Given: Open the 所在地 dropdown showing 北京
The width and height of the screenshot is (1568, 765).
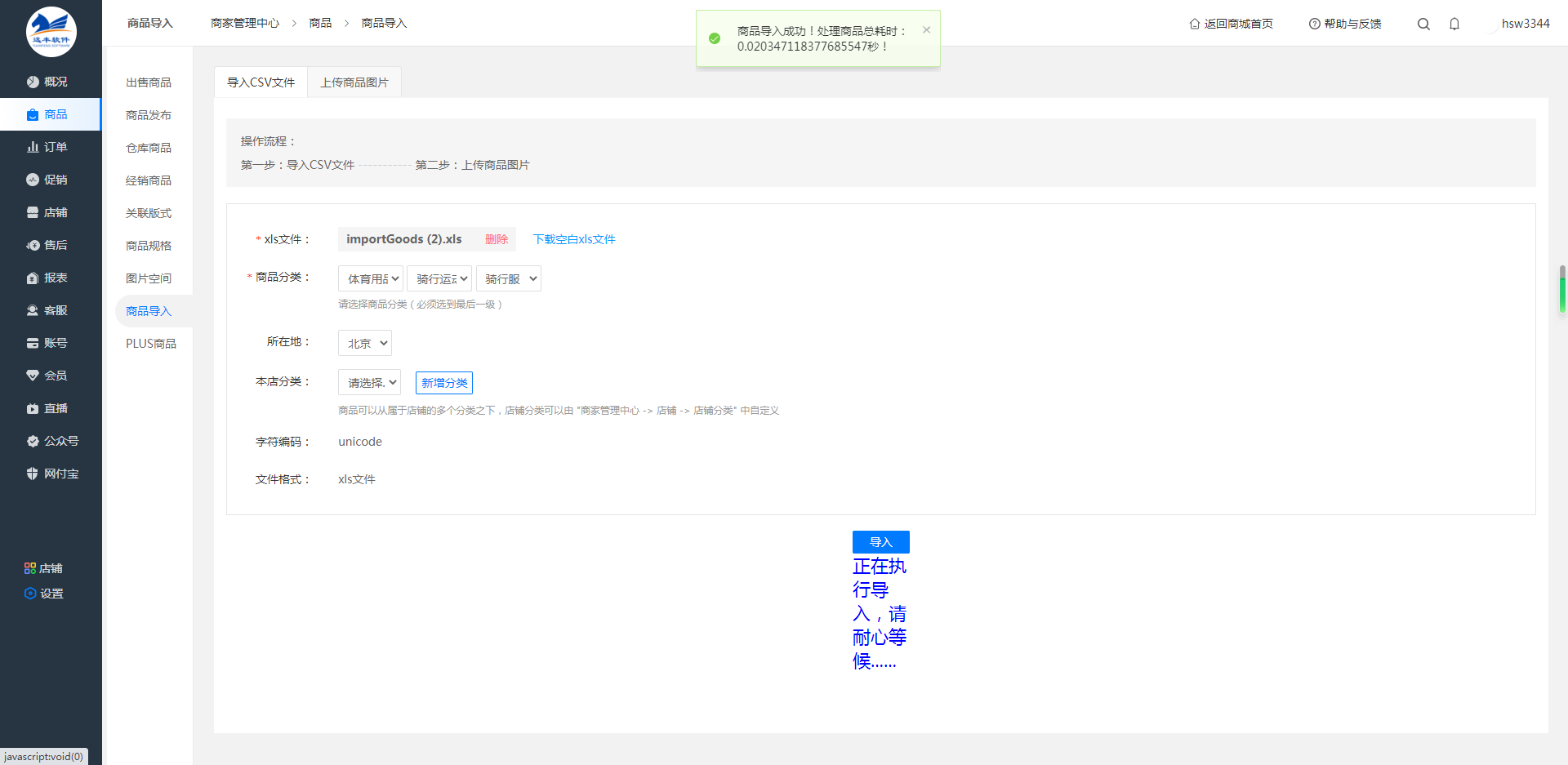Looking at the screenshot, I should click(x=365, y=343).
